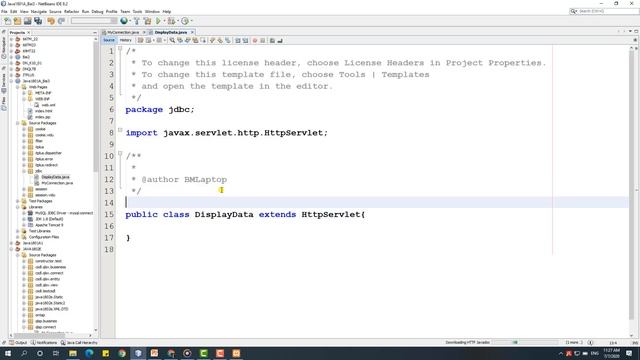Click the Comment icon in editor toolbar
Screen dimensions: 640x360
(x=272, y=40)
